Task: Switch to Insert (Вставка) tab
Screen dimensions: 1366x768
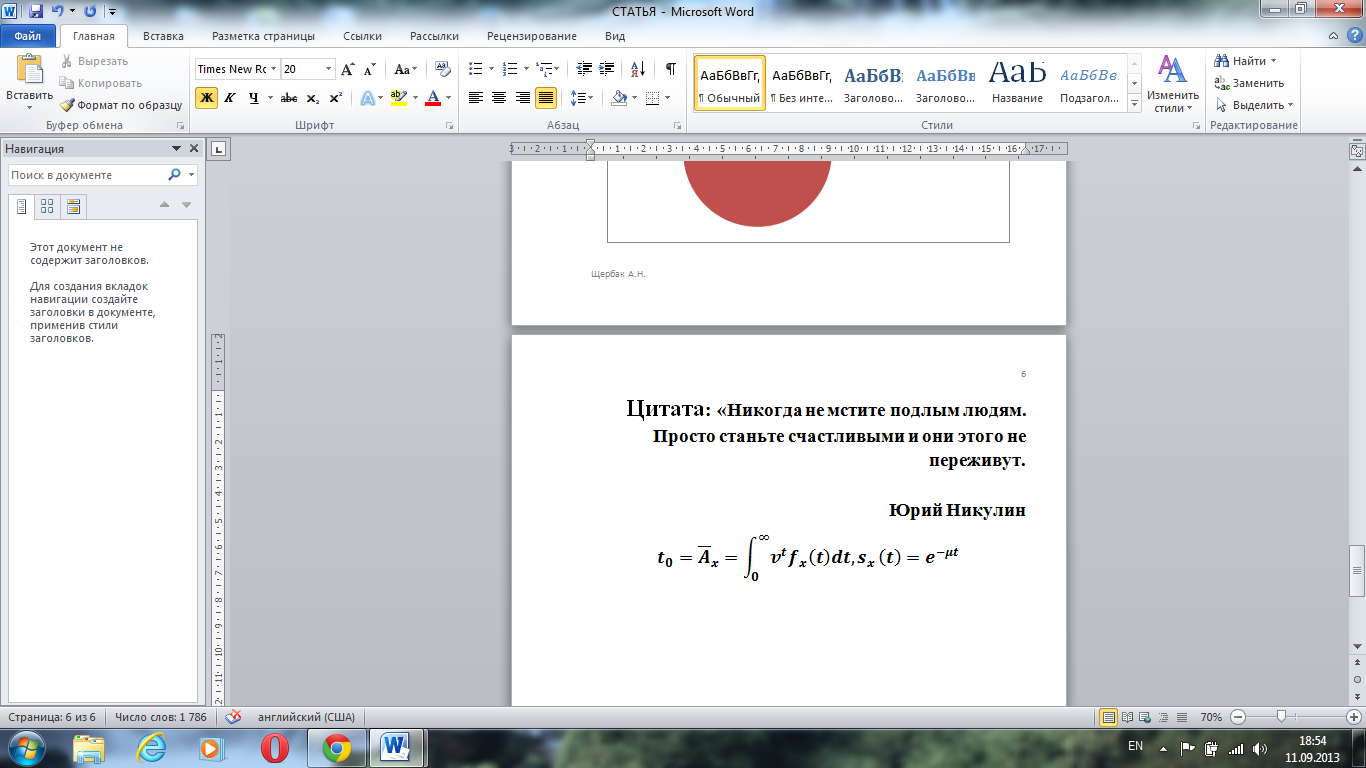Action: coord(163,36)
